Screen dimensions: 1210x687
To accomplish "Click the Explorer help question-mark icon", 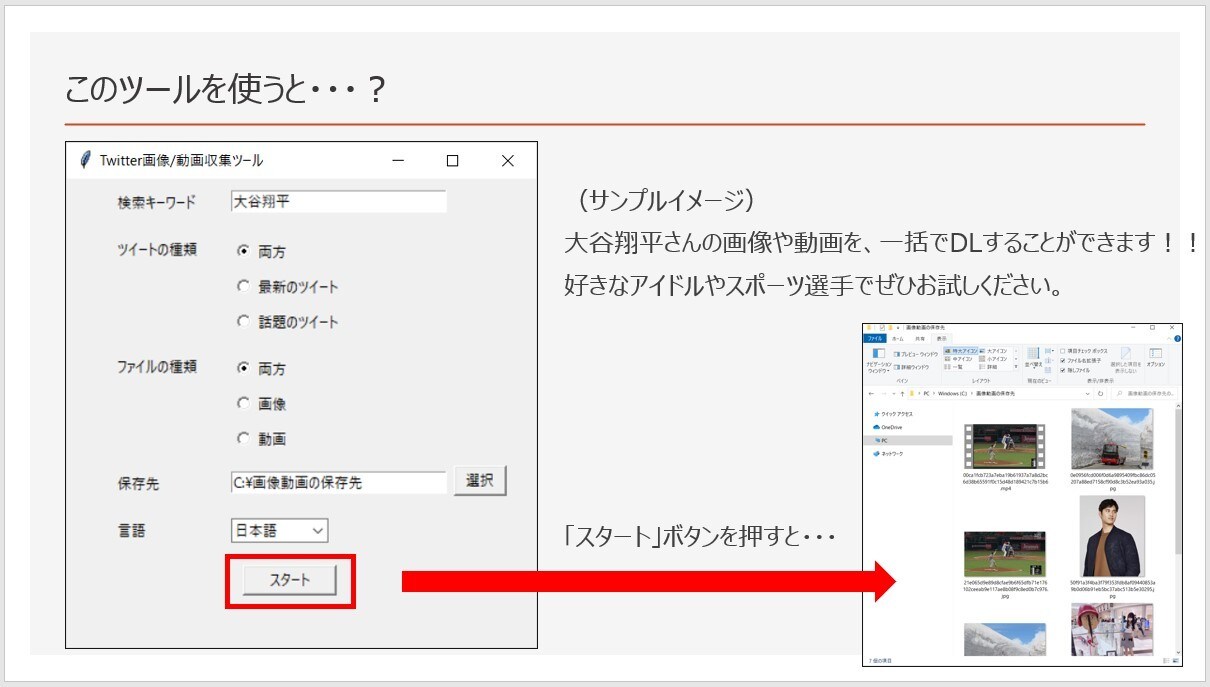I will [x=1177, y=339].
